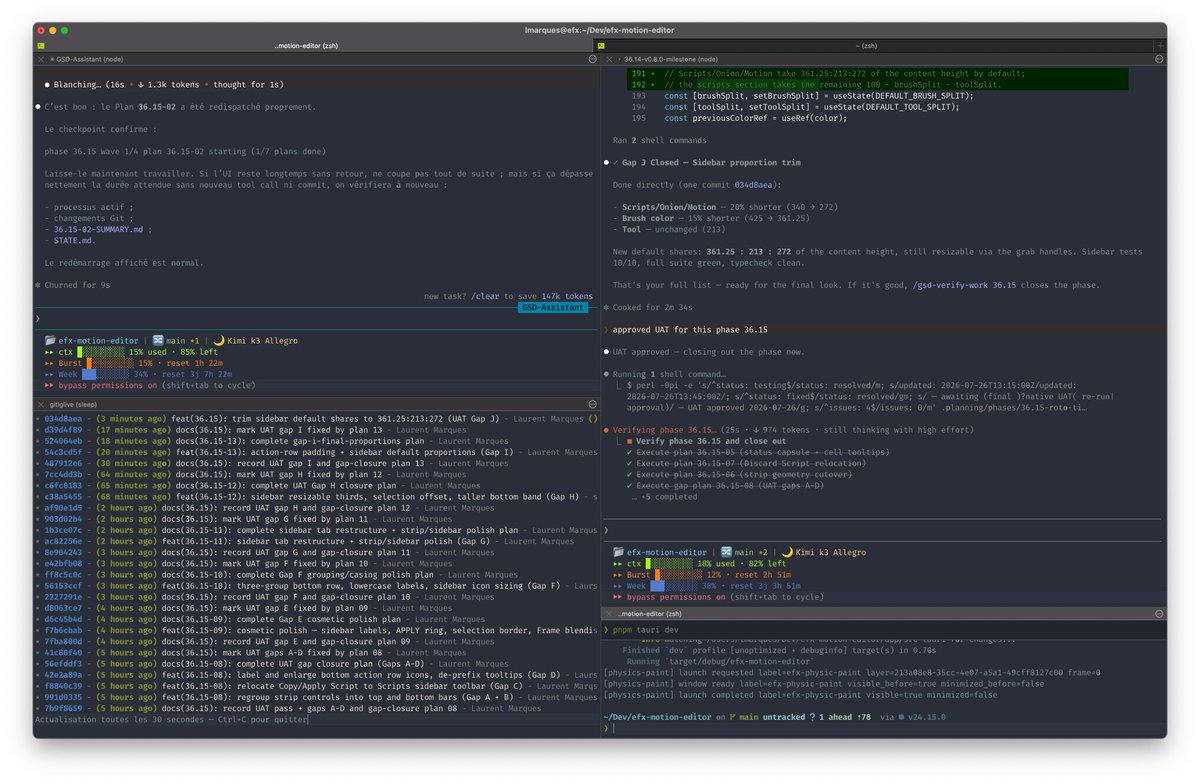The width and height of the screenshot is (1200, 782).
Task: Open the bottom-right ..motion-editor pane menu icon
Action: (1159, 614)
